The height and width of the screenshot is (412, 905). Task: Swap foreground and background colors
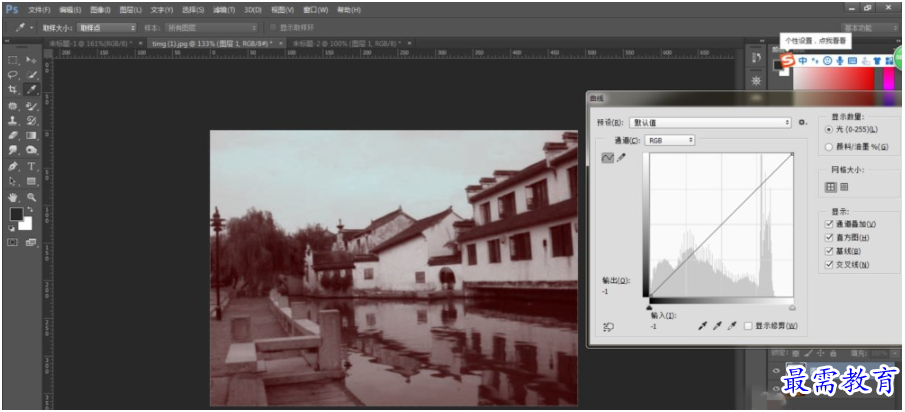click(29, 210)
